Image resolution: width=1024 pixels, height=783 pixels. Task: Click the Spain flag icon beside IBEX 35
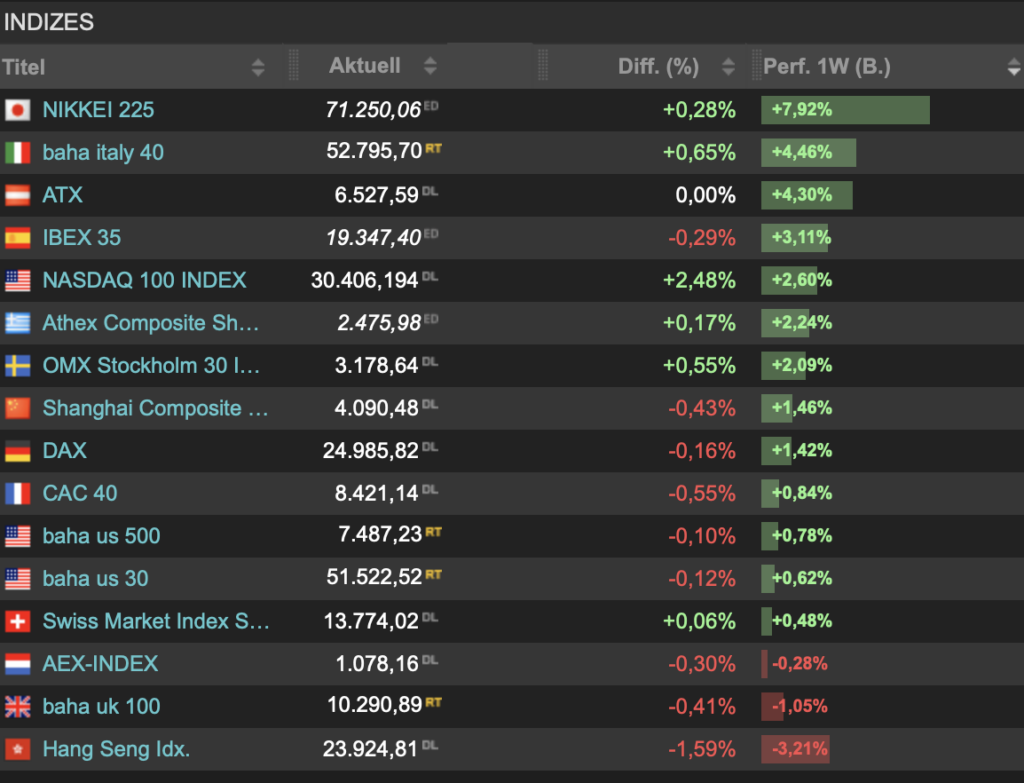pos(18,238)
